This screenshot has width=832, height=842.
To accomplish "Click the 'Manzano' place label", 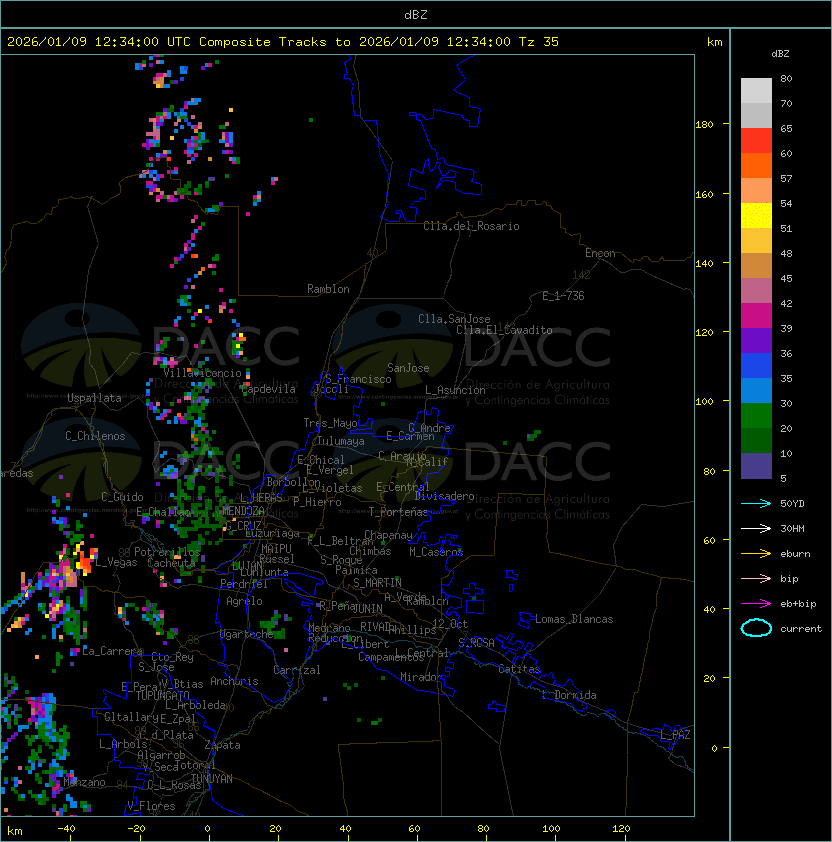I will (x=84, y=782).
